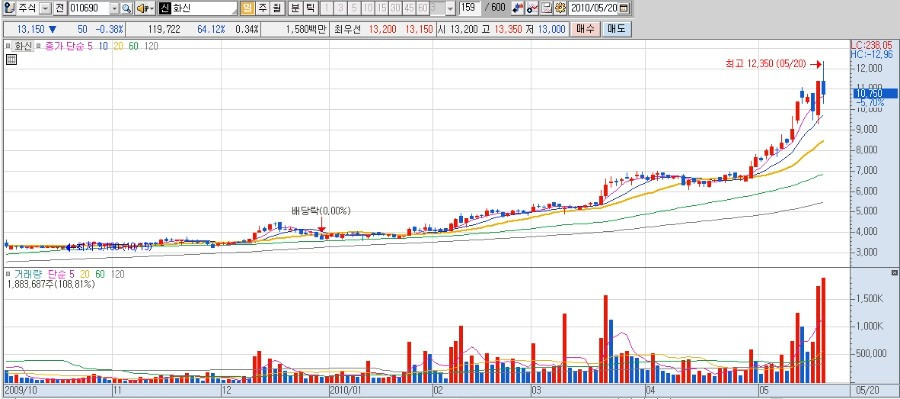Open the calendar date picker icon
This screenshot has width=900, height=399.
[x=624, y=9]
